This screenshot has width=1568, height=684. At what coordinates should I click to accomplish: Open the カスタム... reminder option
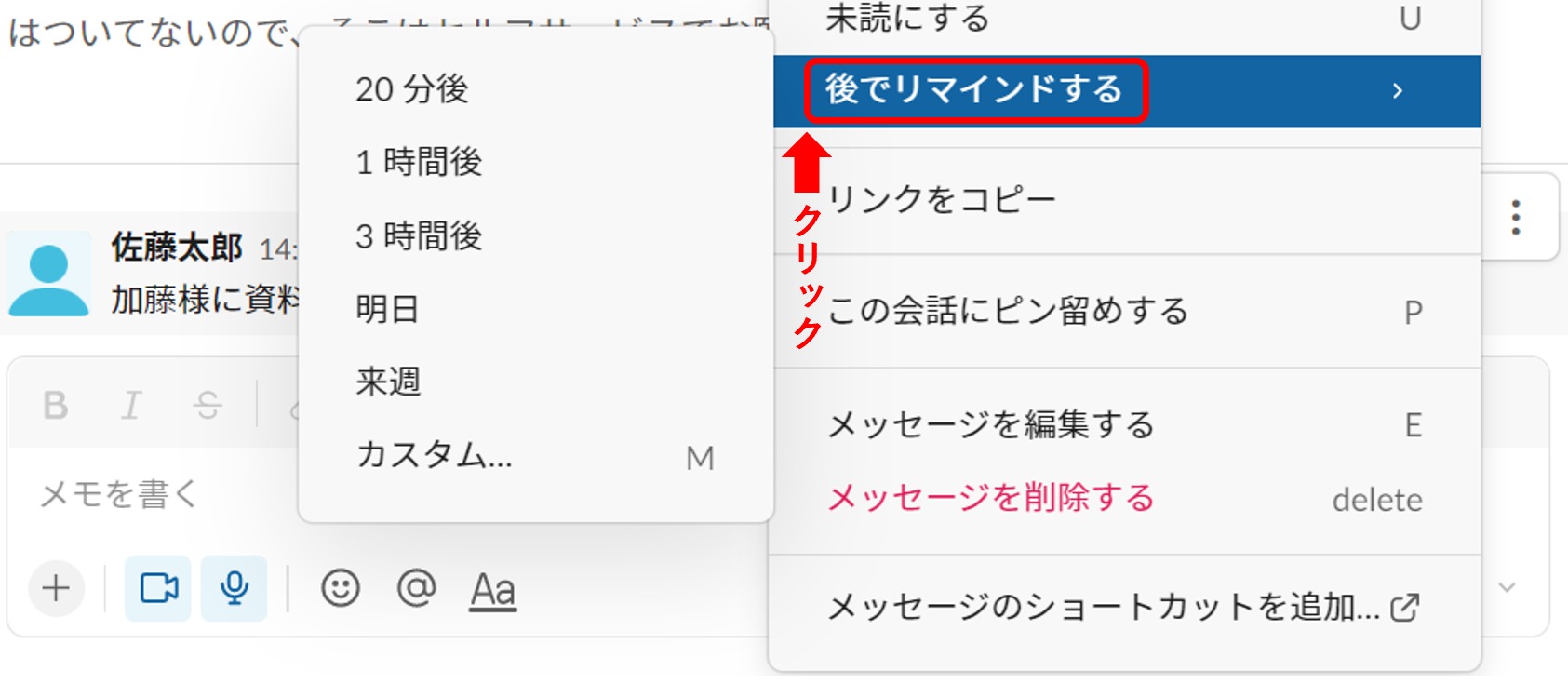coord(535,455)
